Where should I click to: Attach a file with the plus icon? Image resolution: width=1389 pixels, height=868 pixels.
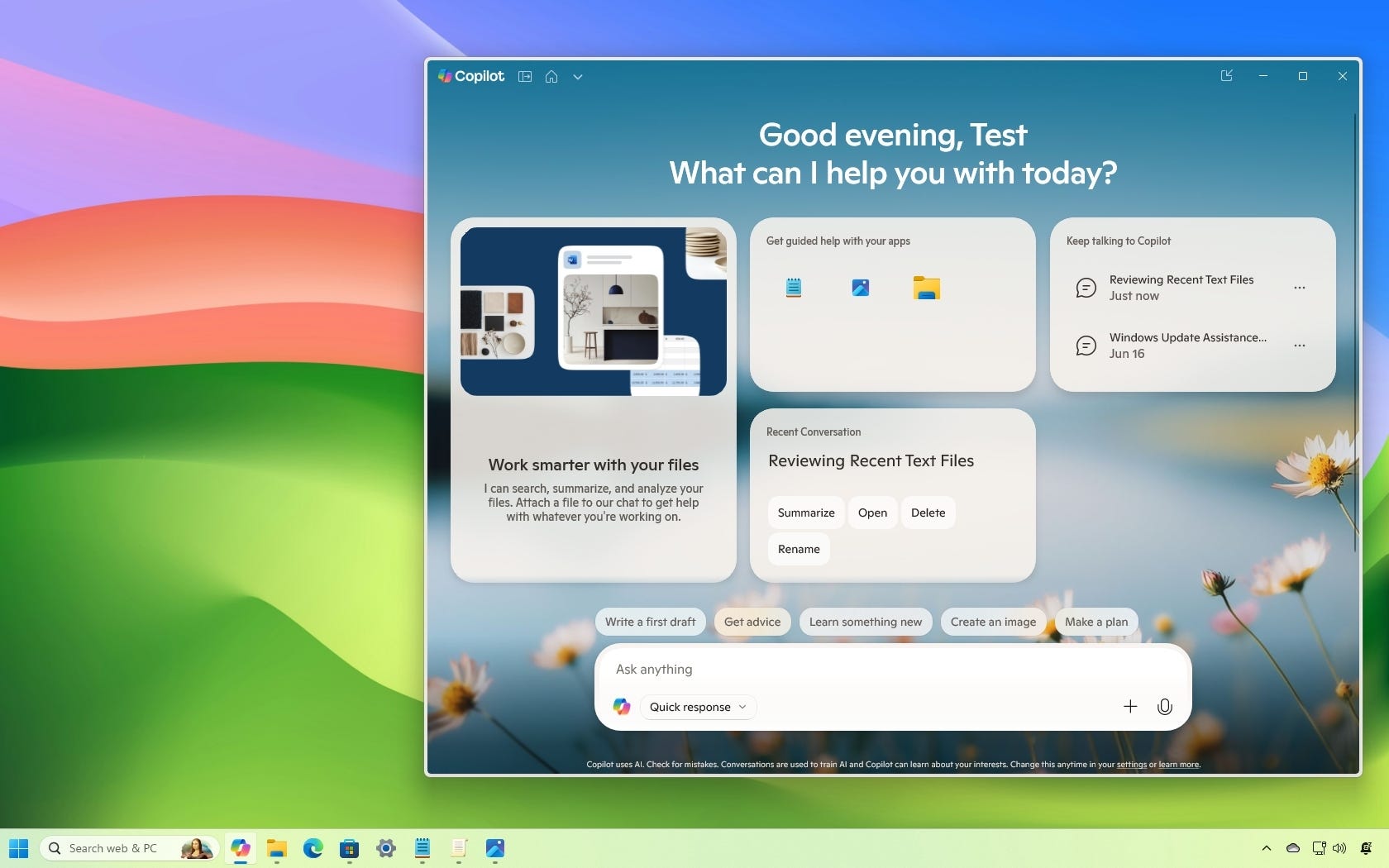coord(1130,706)
